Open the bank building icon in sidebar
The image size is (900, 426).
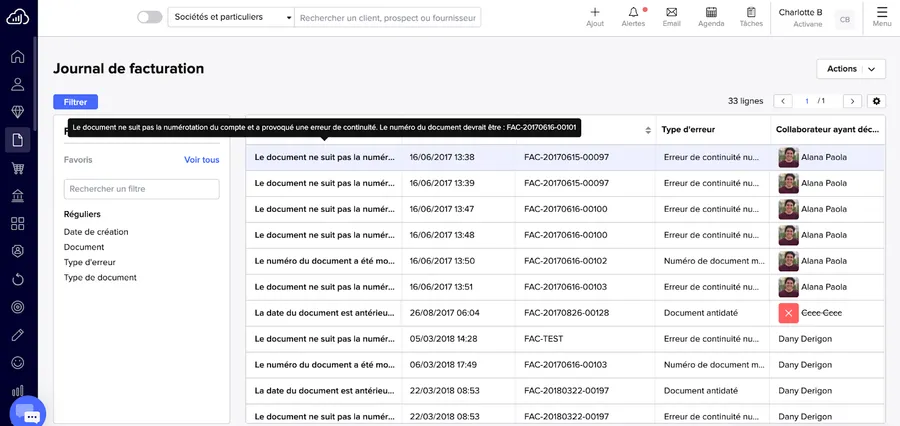tap(18, 196)
